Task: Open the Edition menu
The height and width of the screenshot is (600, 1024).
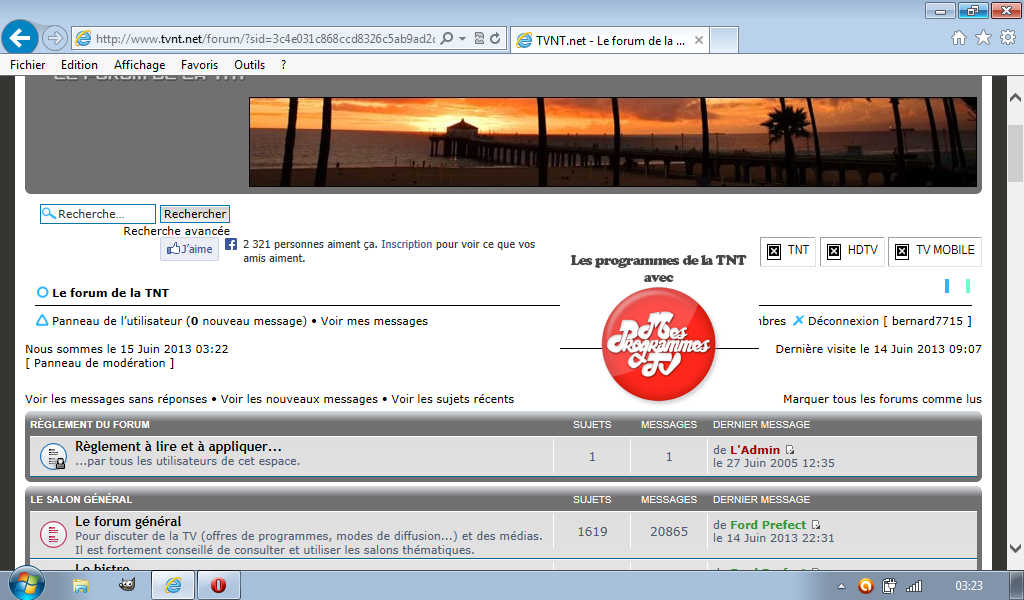Action: [x=79, y=65]
